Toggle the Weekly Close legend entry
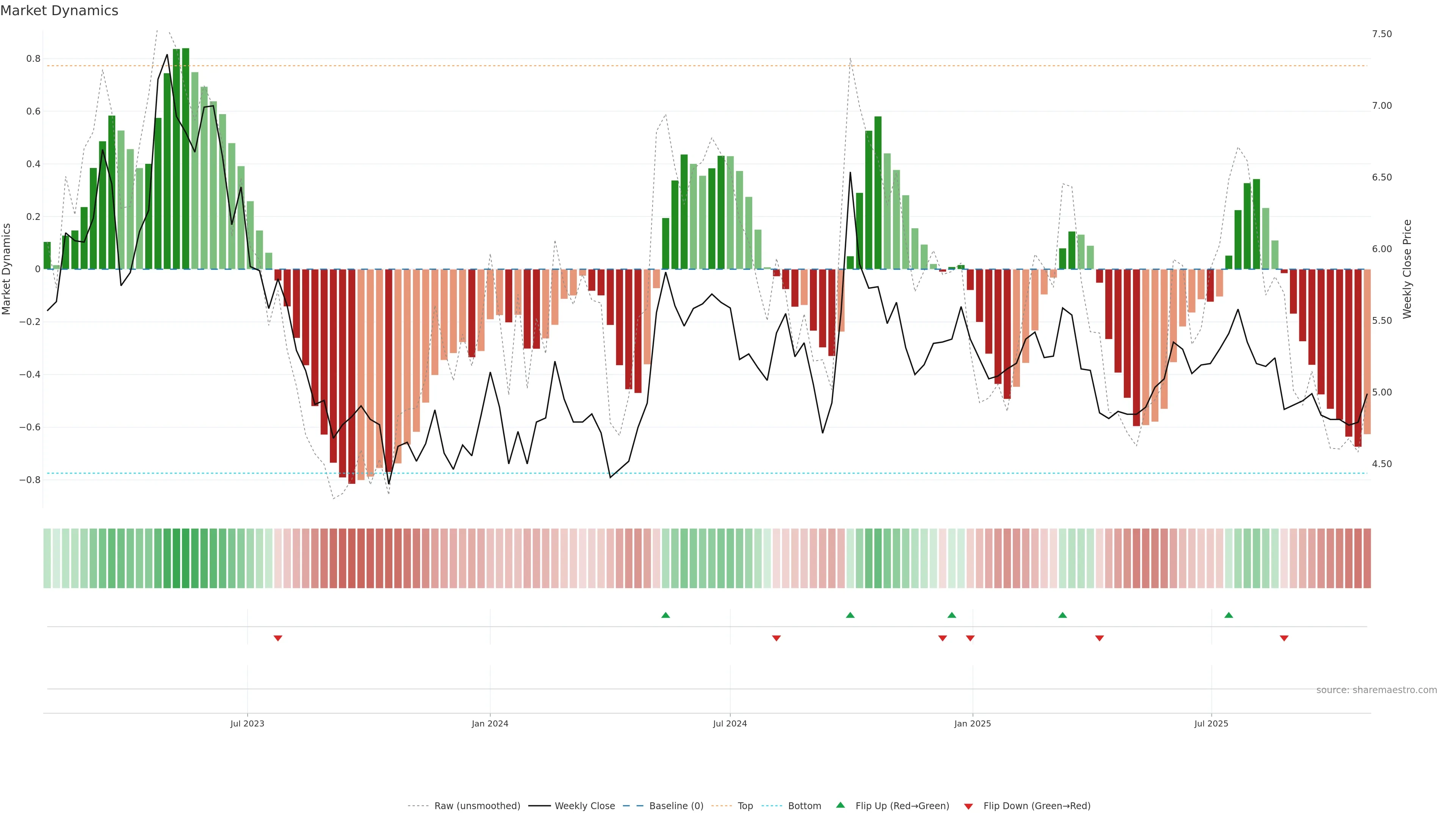Viewport: 1456px width, 819px height. 584,806
